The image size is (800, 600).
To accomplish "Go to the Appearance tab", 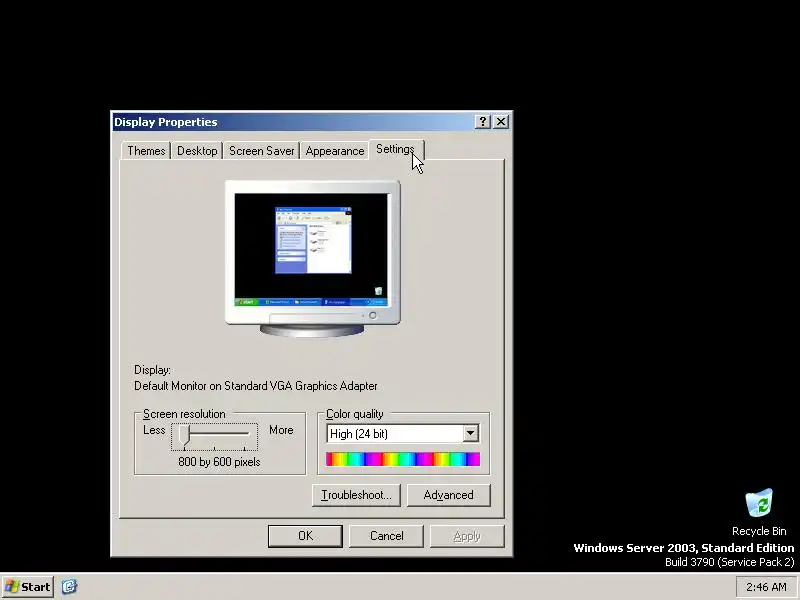I will tap(335, 151).
